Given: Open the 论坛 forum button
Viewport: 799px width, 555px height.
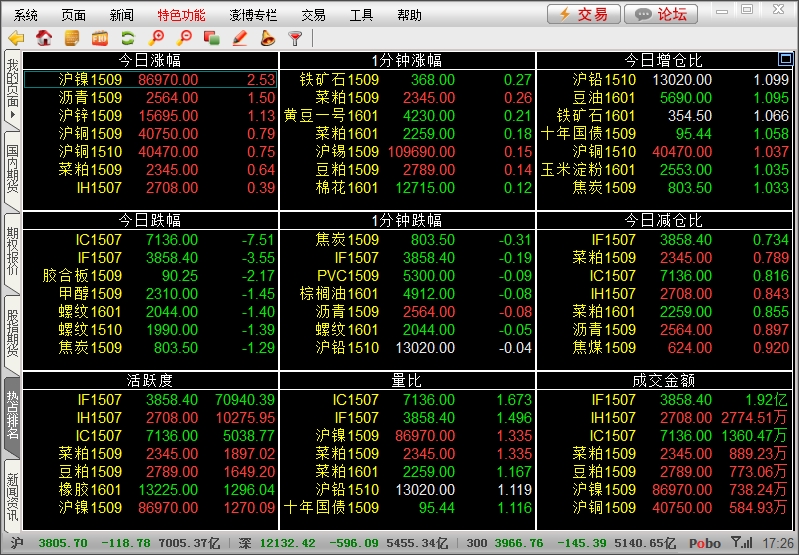Looking at the screenshot, I should click(661, 14).
